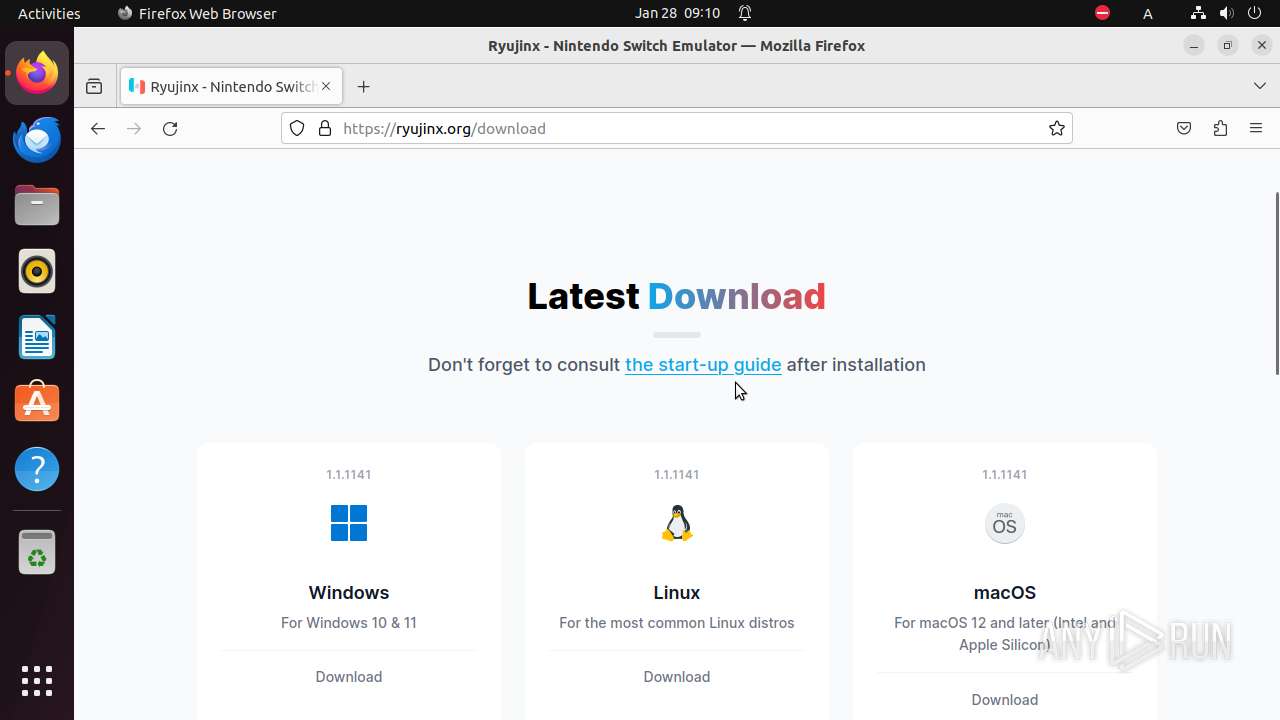Open the Trash in the dock

click(x=37, y=552)
